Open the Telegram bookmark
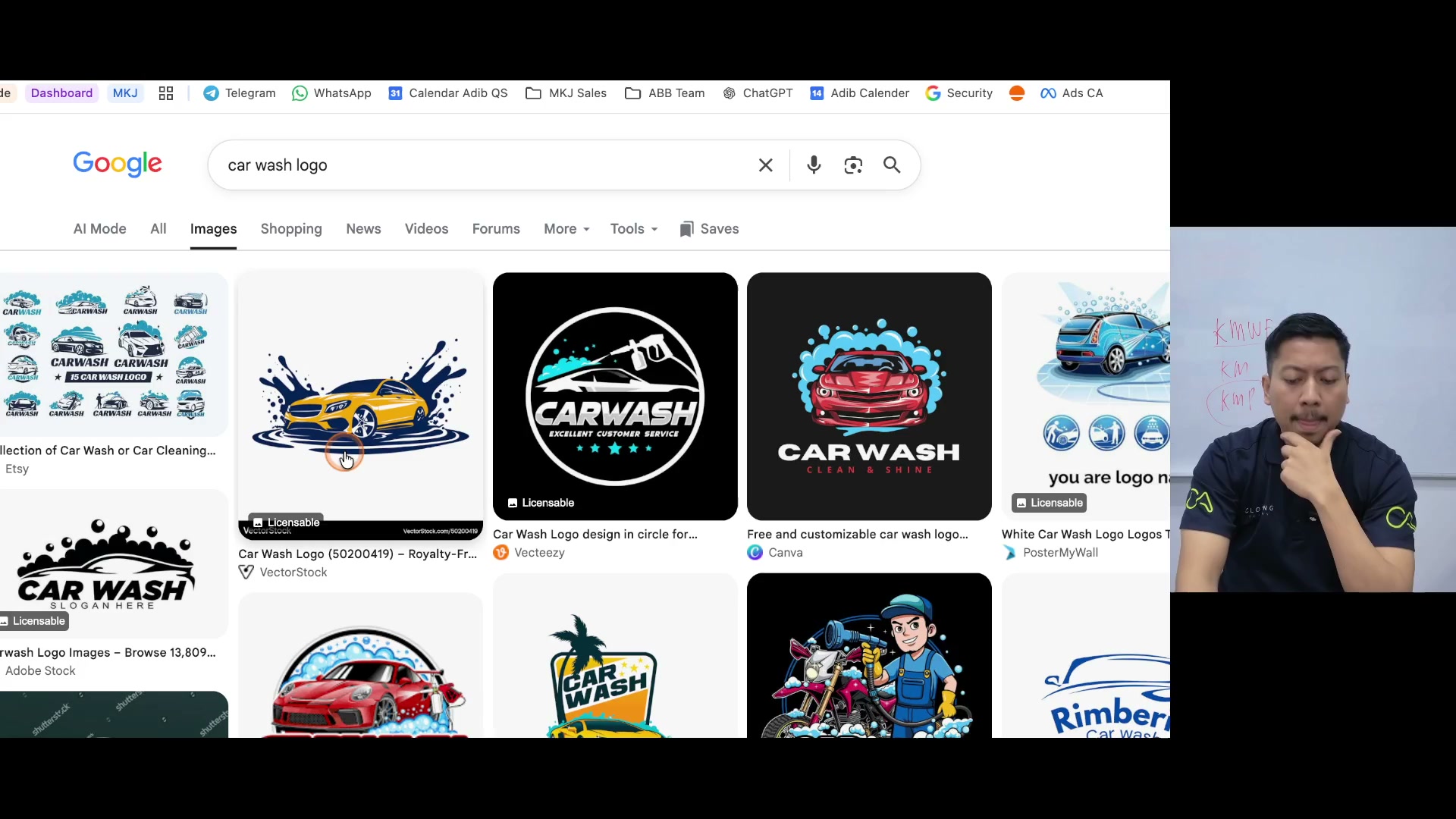 click(240, 93)
